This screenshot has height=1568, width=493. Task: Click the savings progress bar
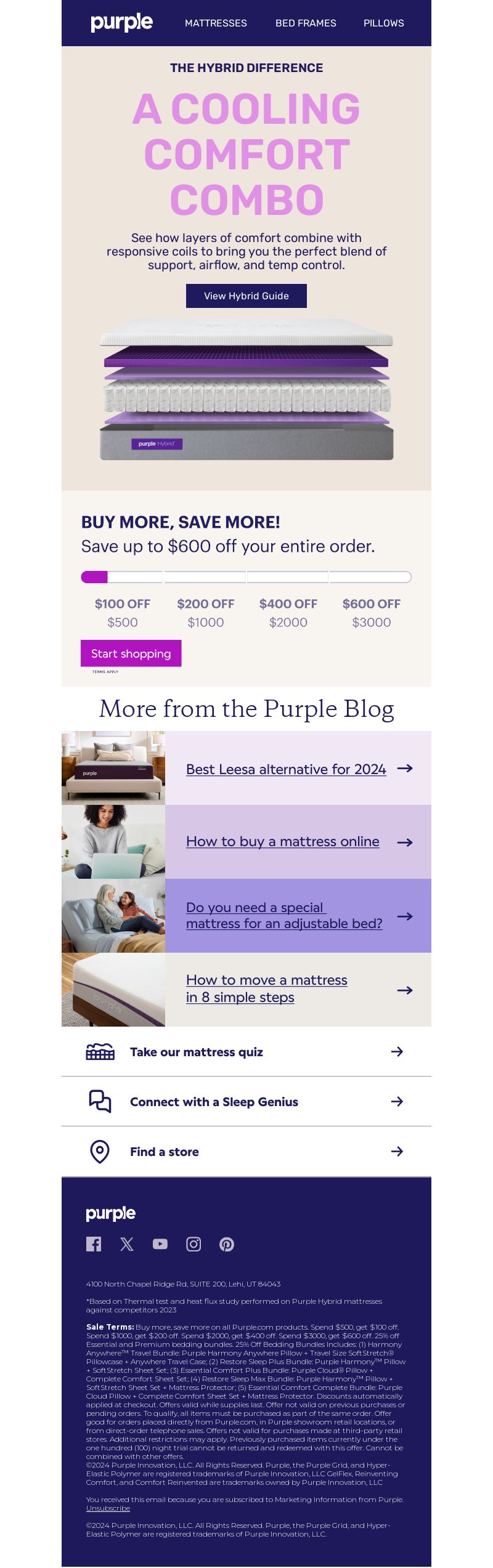[x=246, y=577]
